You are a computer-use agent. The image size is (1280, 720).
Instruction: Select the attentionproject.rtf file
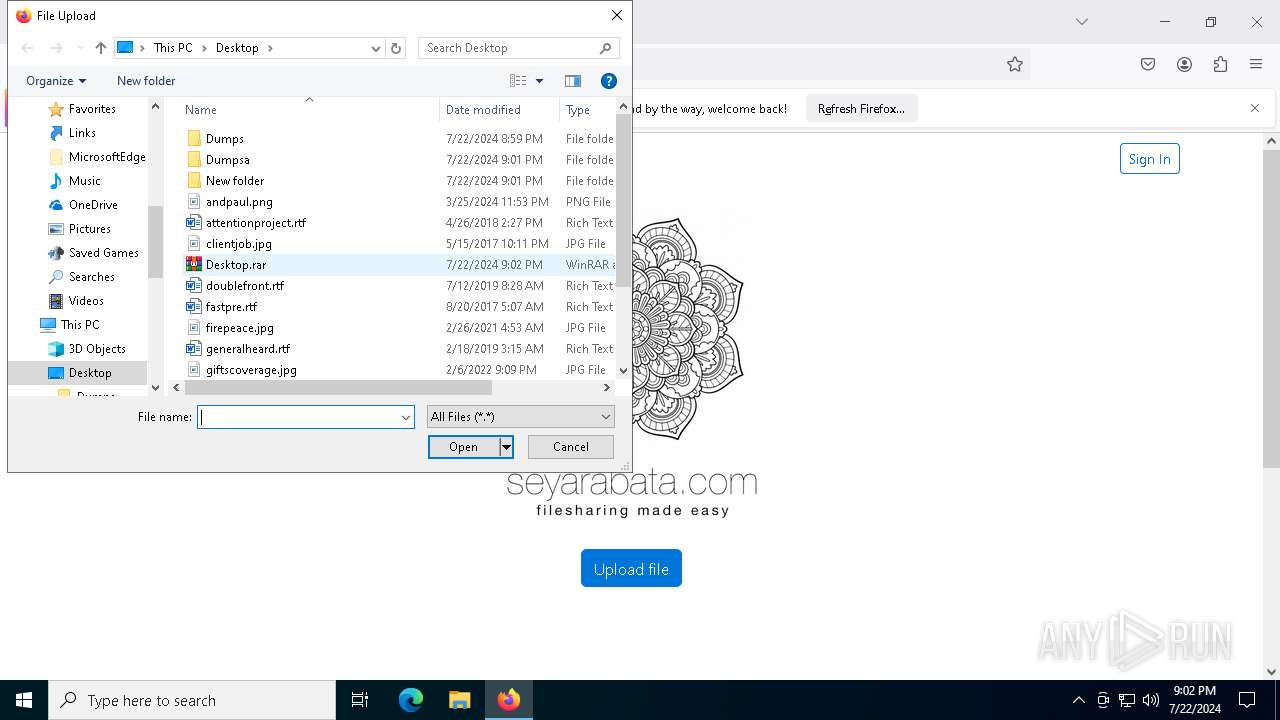point(256,223)
